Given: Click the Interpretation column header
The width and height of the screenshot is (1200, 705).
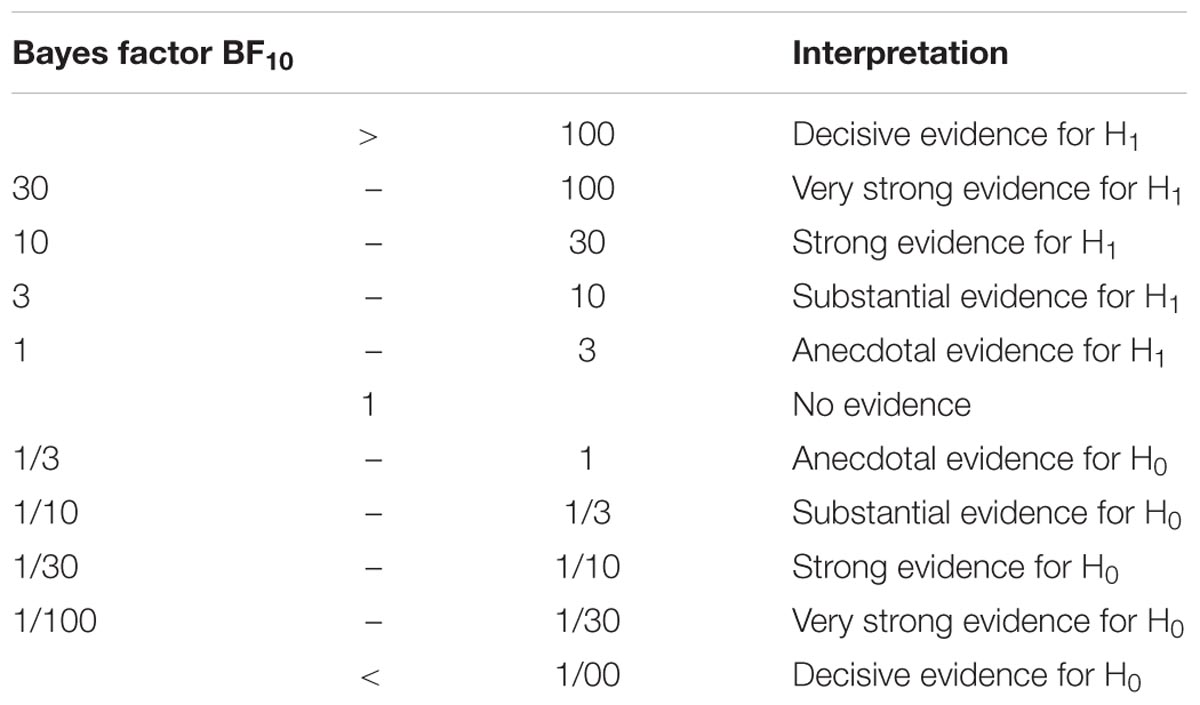Looking at the screenshot, I should click(x=900, y=52).
